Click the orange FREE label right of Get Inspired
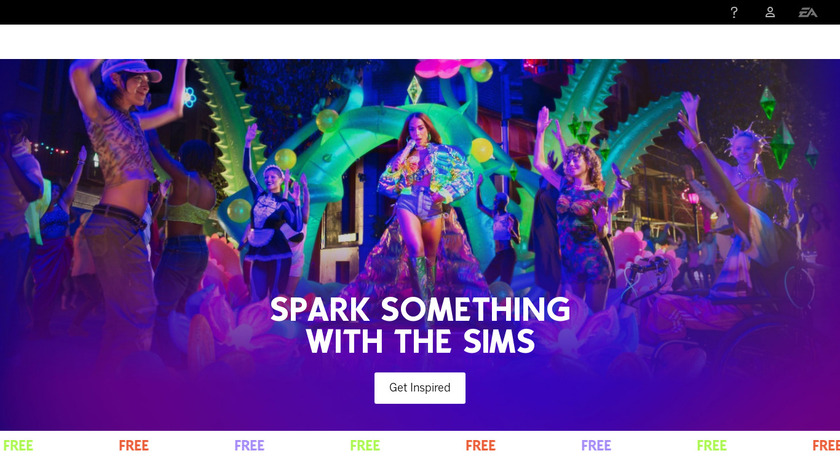 pyautogui.click(x=481, y=446)
